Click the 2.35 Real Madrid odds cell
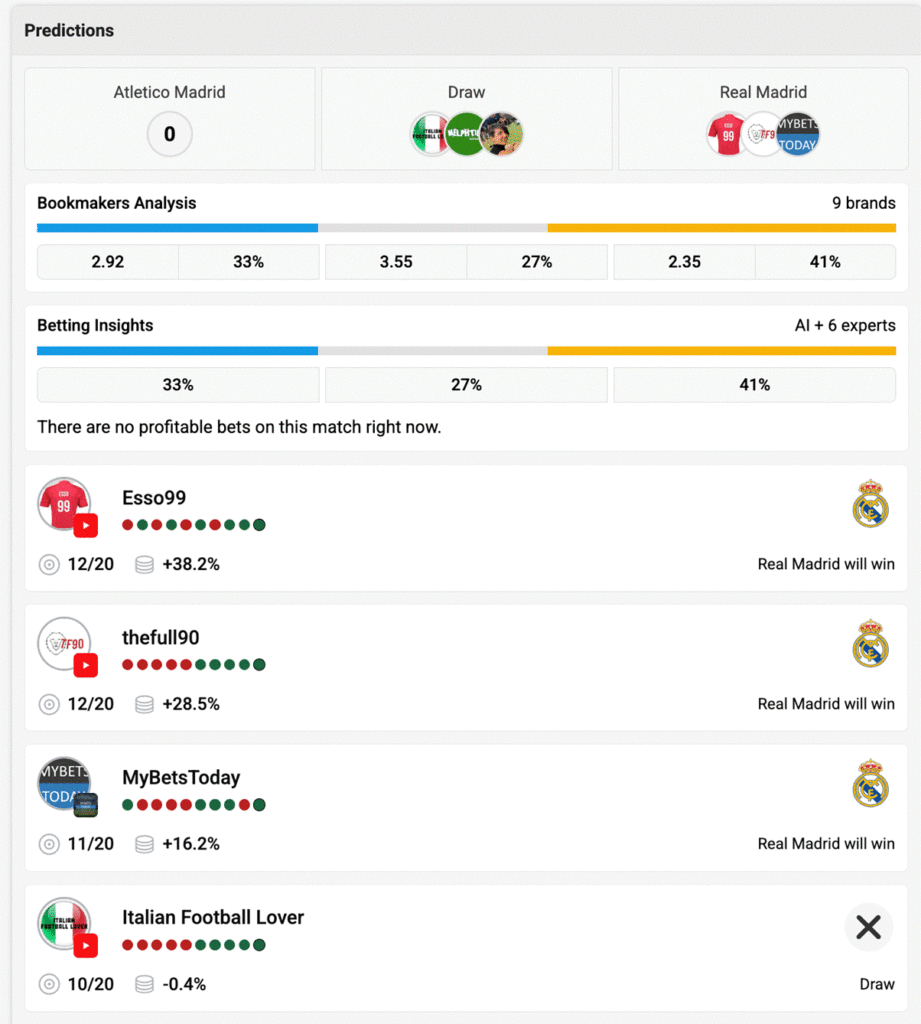Viewport: 921px width, 1024px height. 684,262
